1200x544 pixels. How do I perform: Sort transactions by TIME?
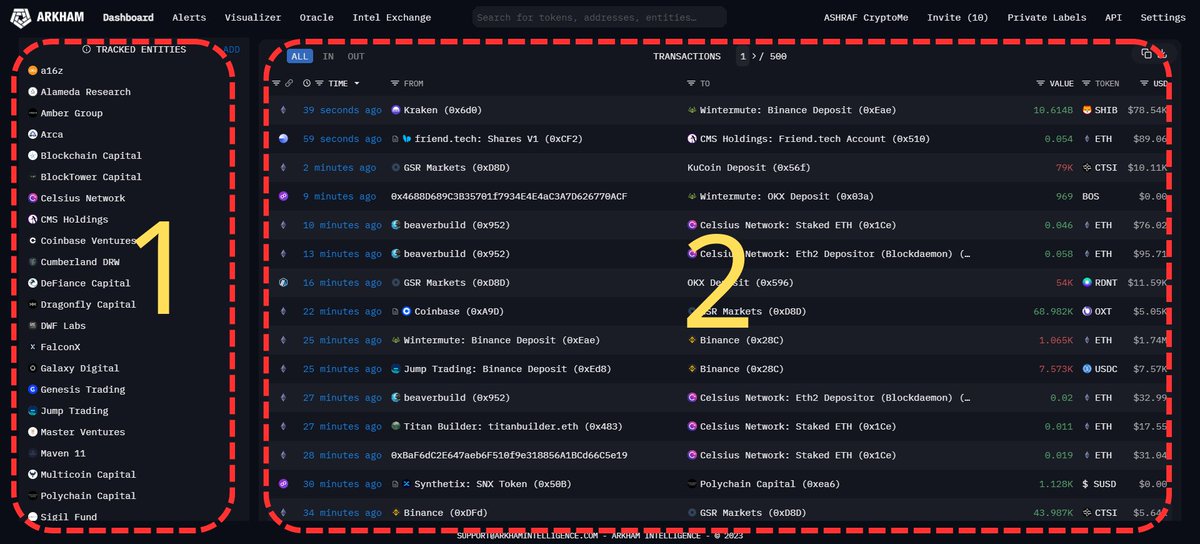click(337, 83)
